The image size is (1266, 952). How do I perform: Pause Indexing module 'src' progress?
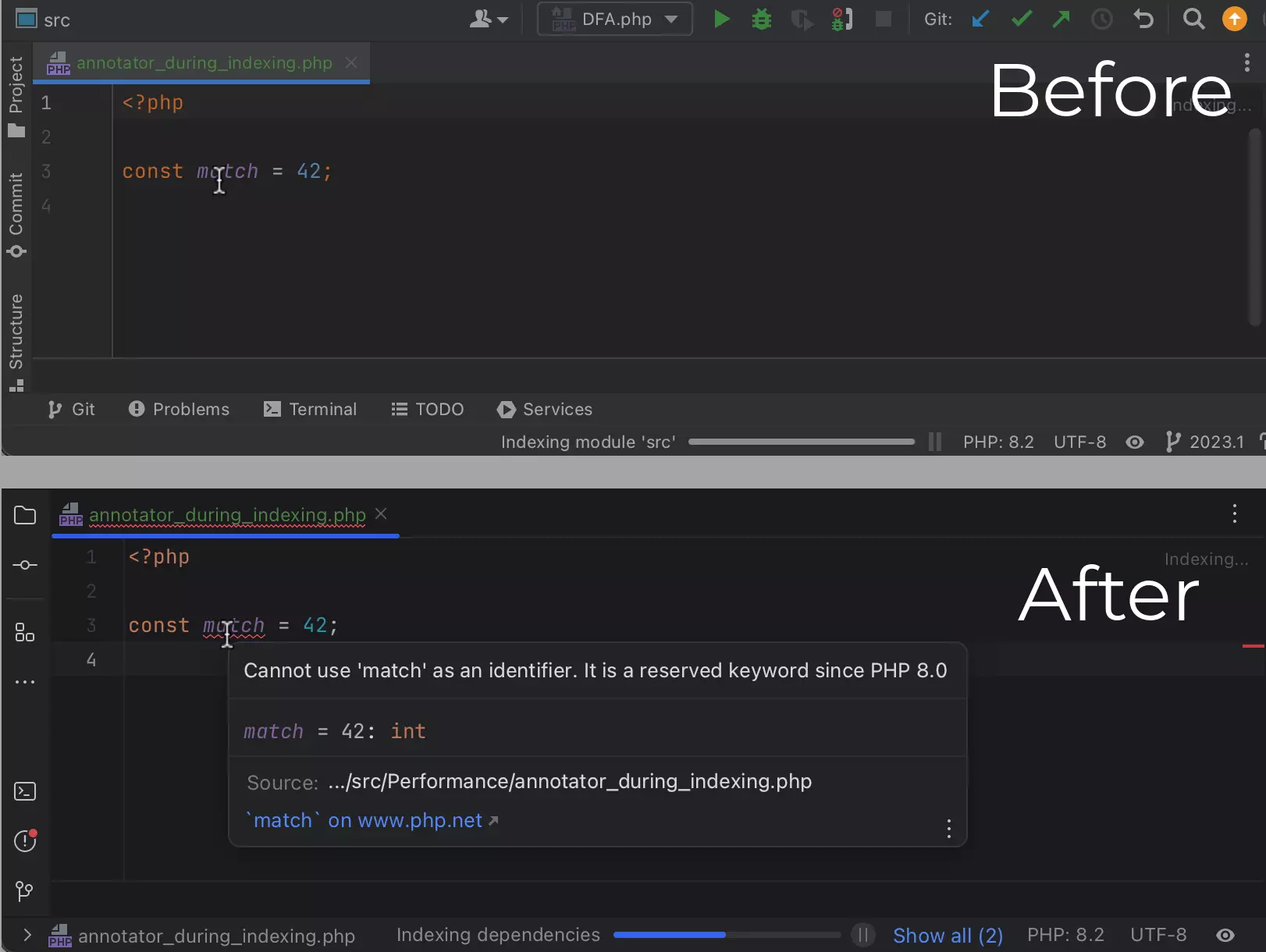[935, 442]
